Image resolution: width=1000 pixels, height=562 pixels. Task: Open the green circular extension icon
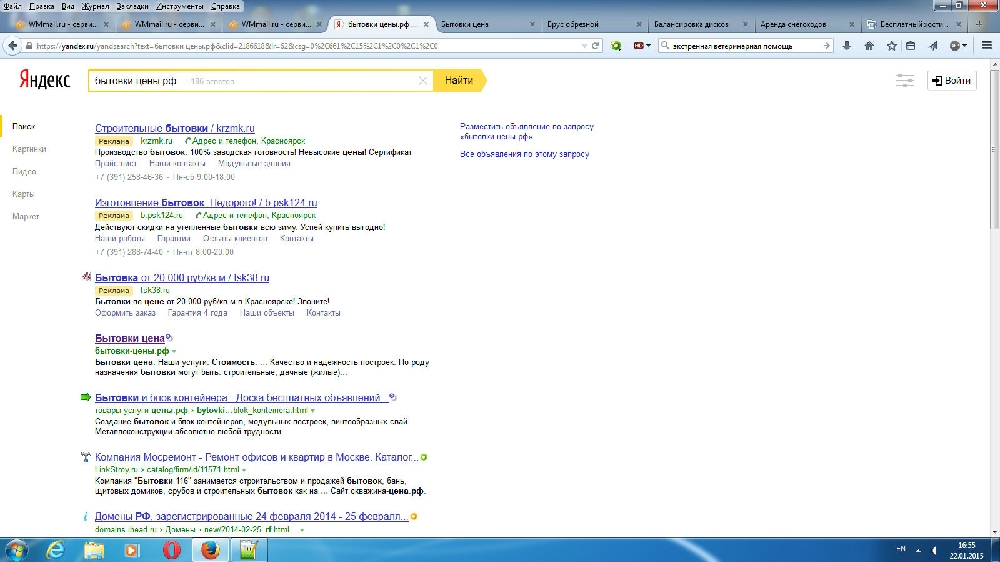(616, 46)
